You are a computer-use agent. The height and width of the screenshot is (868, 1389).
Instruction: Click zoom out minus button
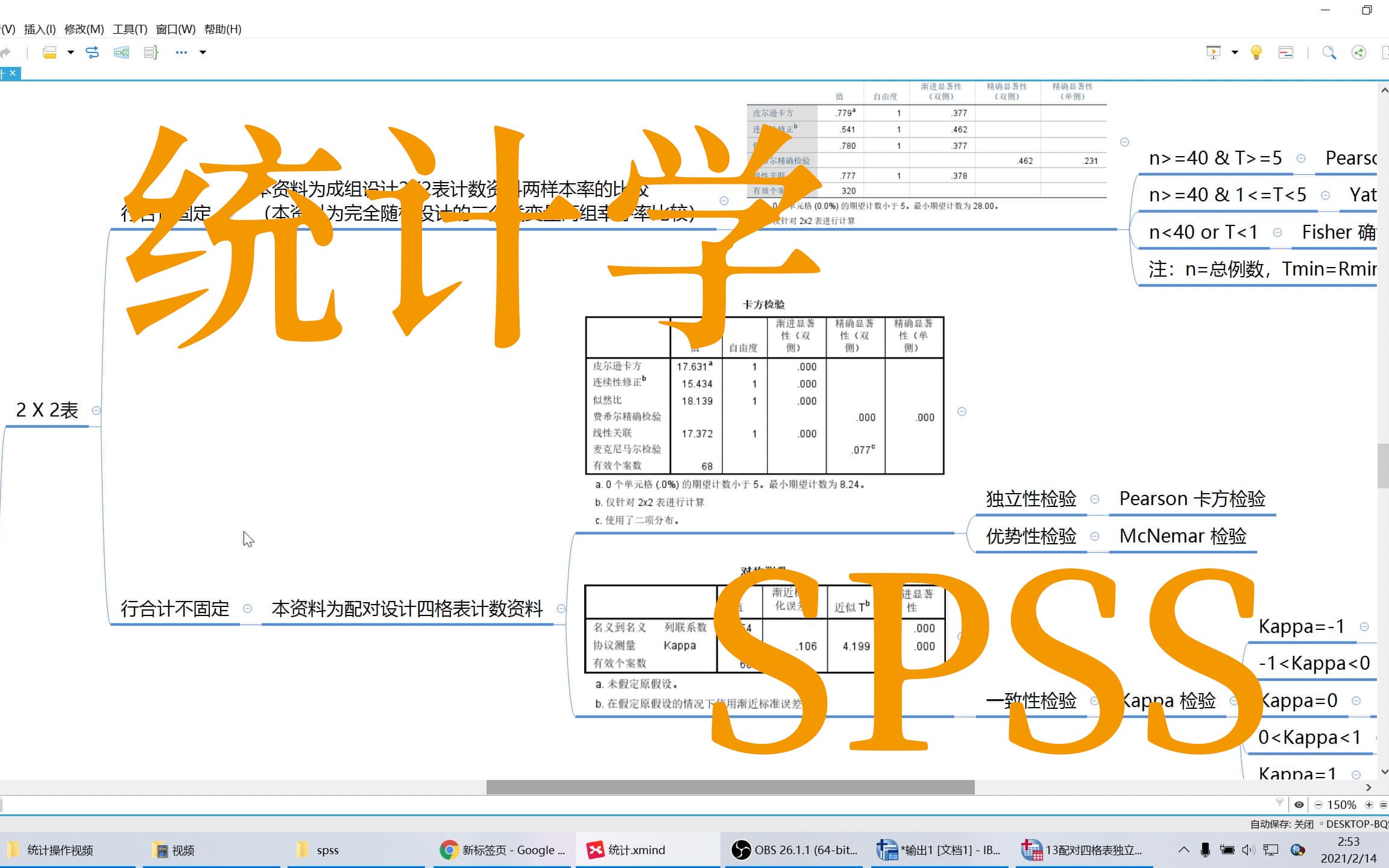point(1318,805)
